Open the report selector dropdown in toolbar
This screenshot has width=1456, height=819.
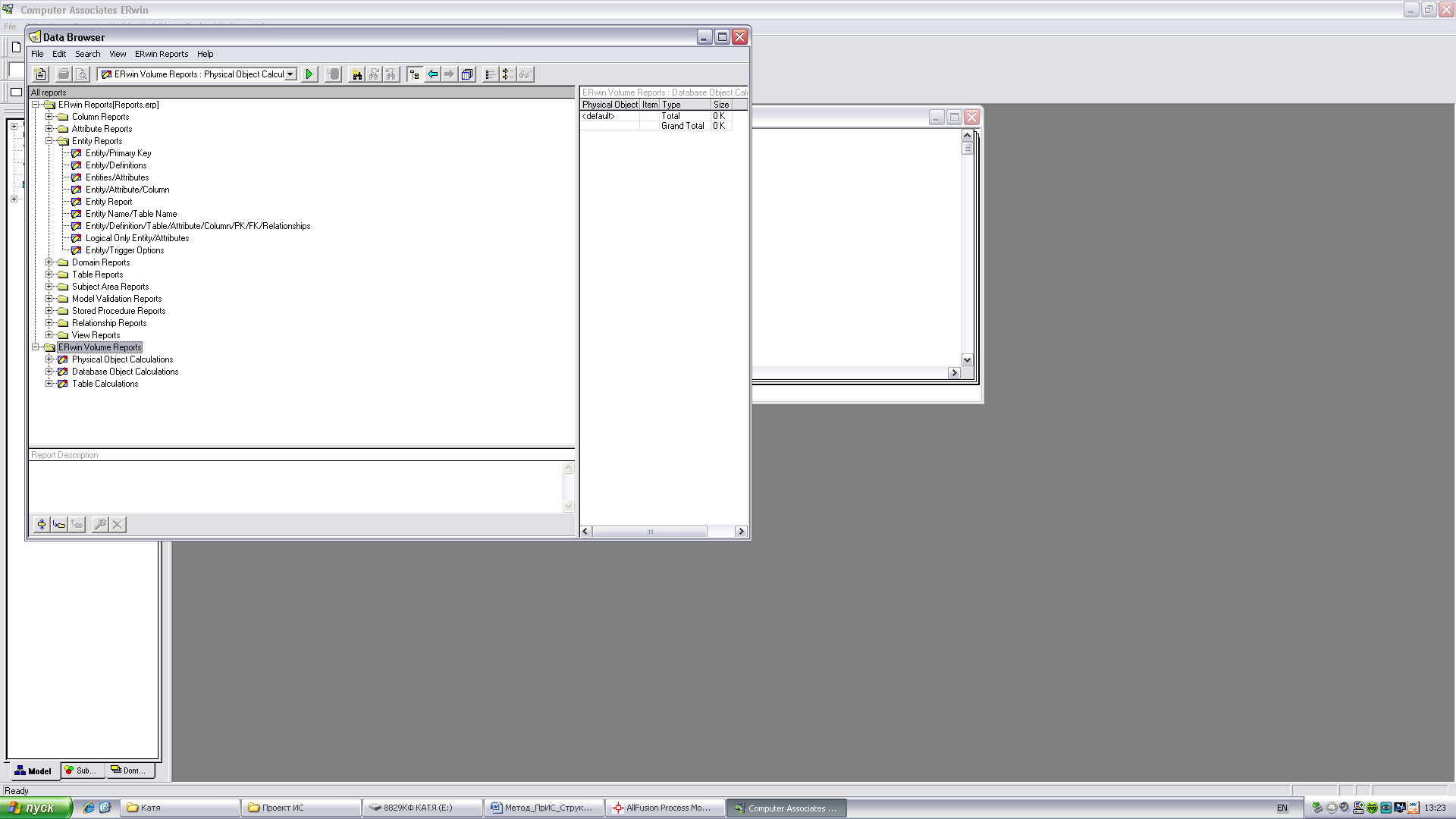(x=290, y=74)
